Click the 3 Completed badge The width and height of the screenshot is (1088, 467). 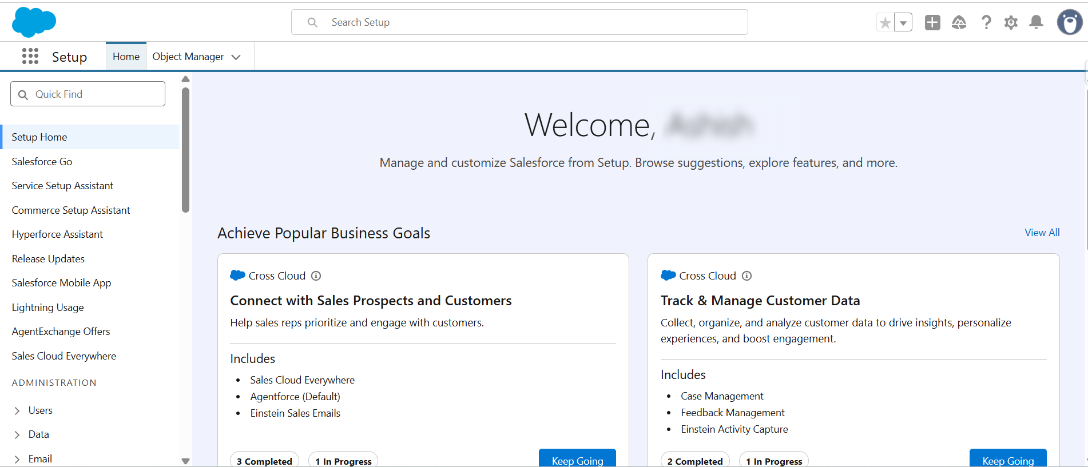(264, 460)
